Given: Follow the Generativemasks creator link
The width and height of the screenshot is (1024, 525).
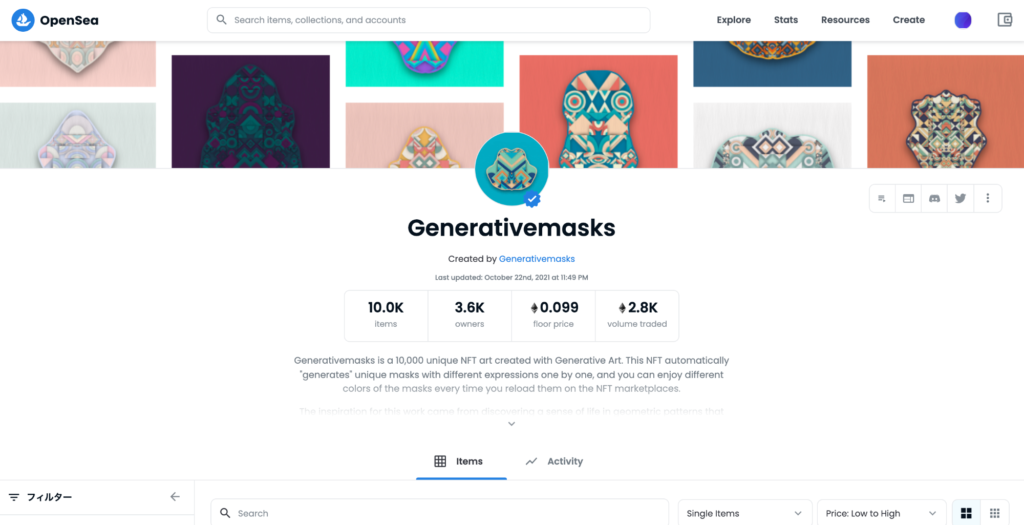Looking at the screenshot, I should point(537,259).
